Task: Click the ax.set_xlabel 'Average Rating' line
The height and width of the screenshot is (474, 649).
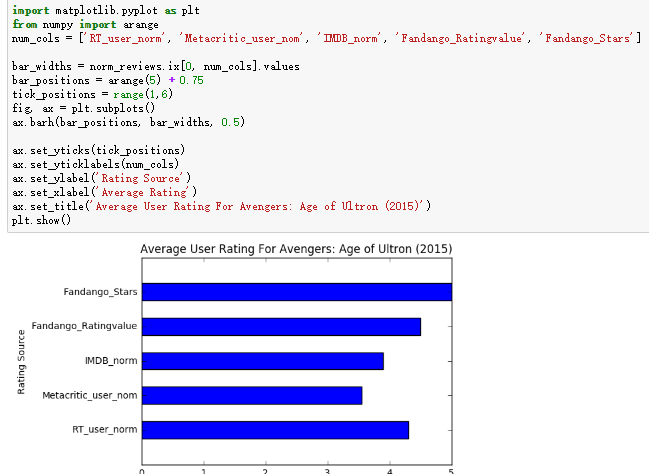Action: tap(104, 192)
